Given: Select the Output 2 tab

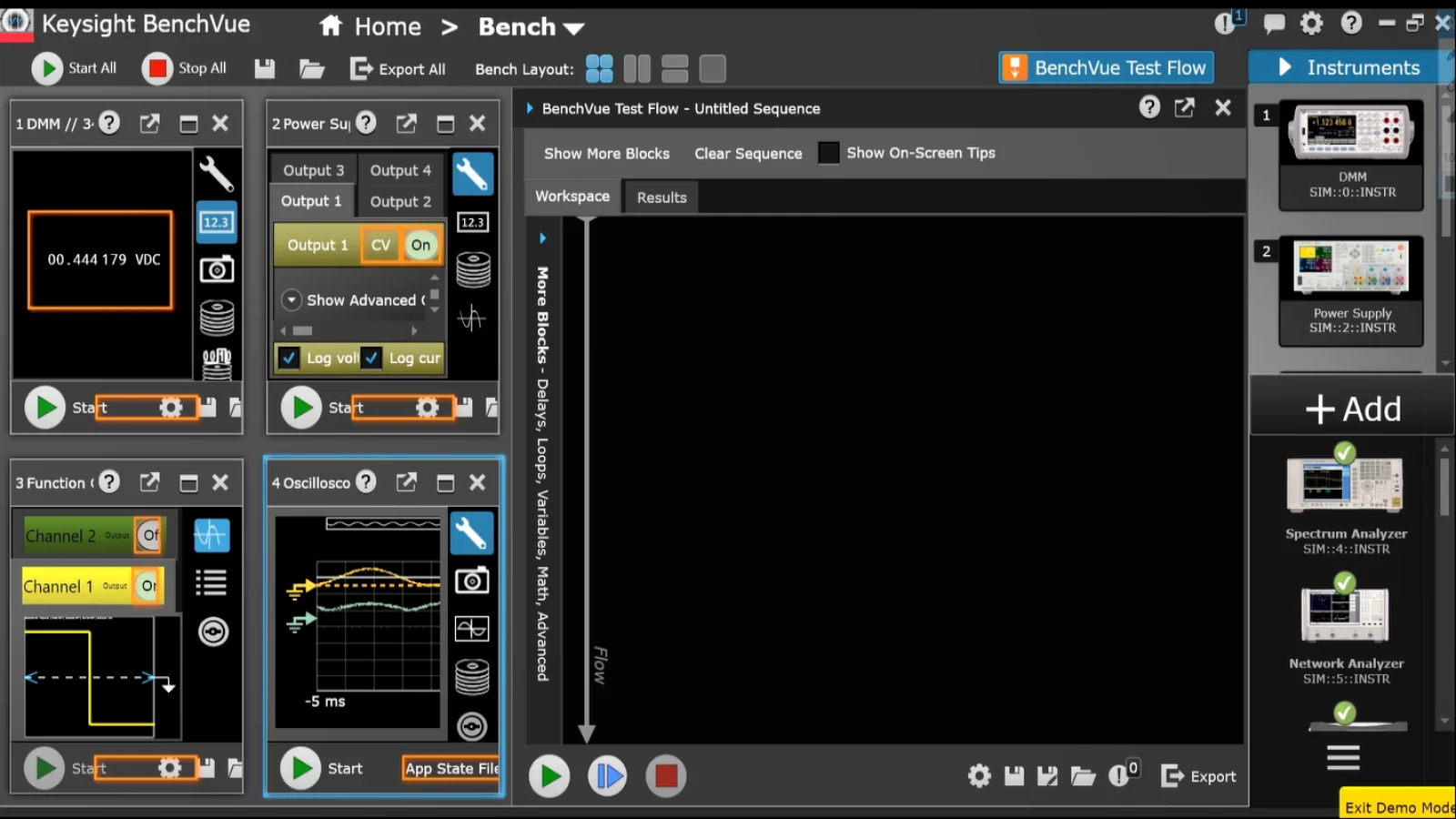Looking at the screenshot, I should coord(400,201).
